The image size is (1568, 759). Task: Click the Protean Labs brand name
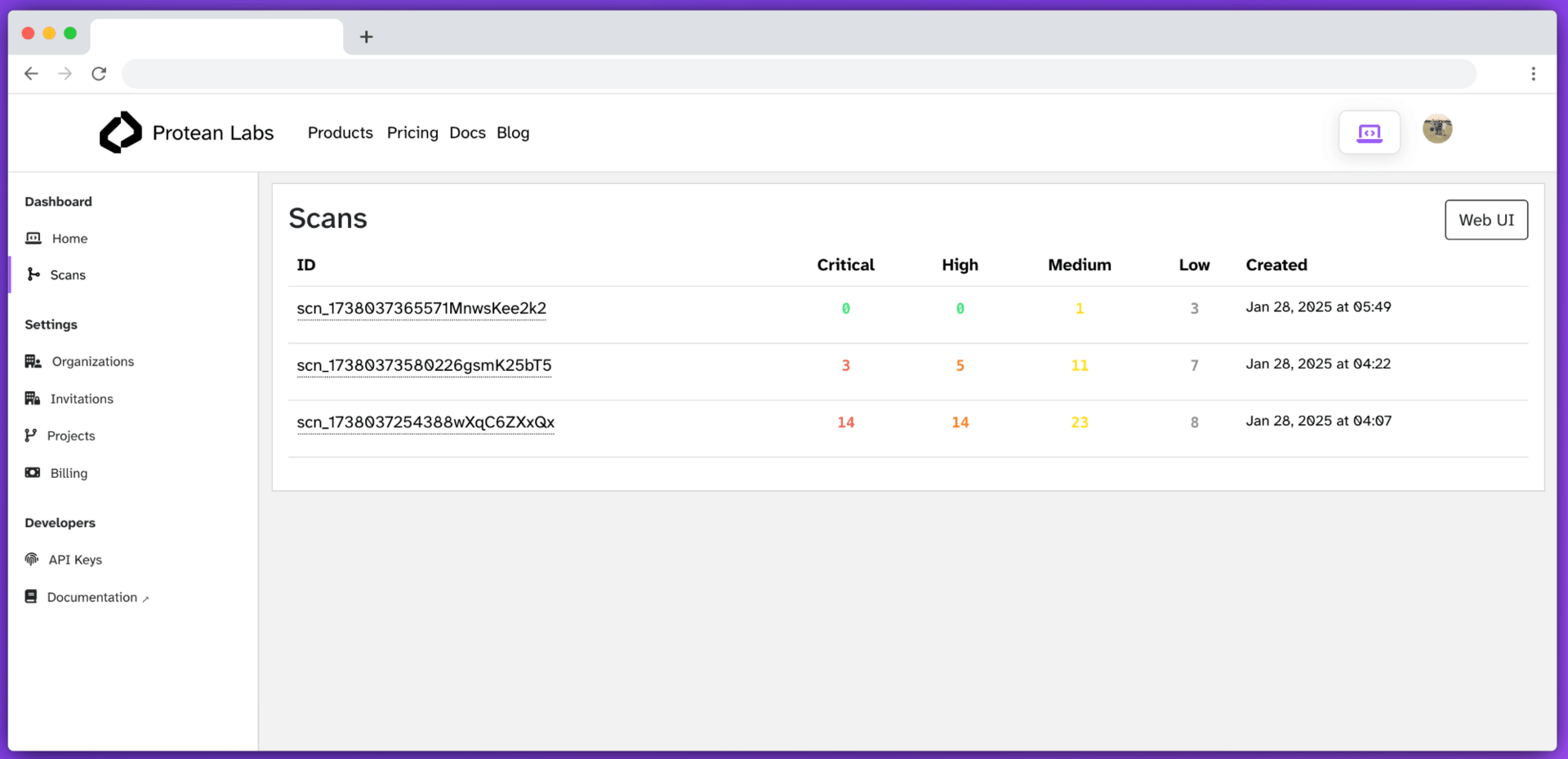pyautogui.click(x=213, y=132)
